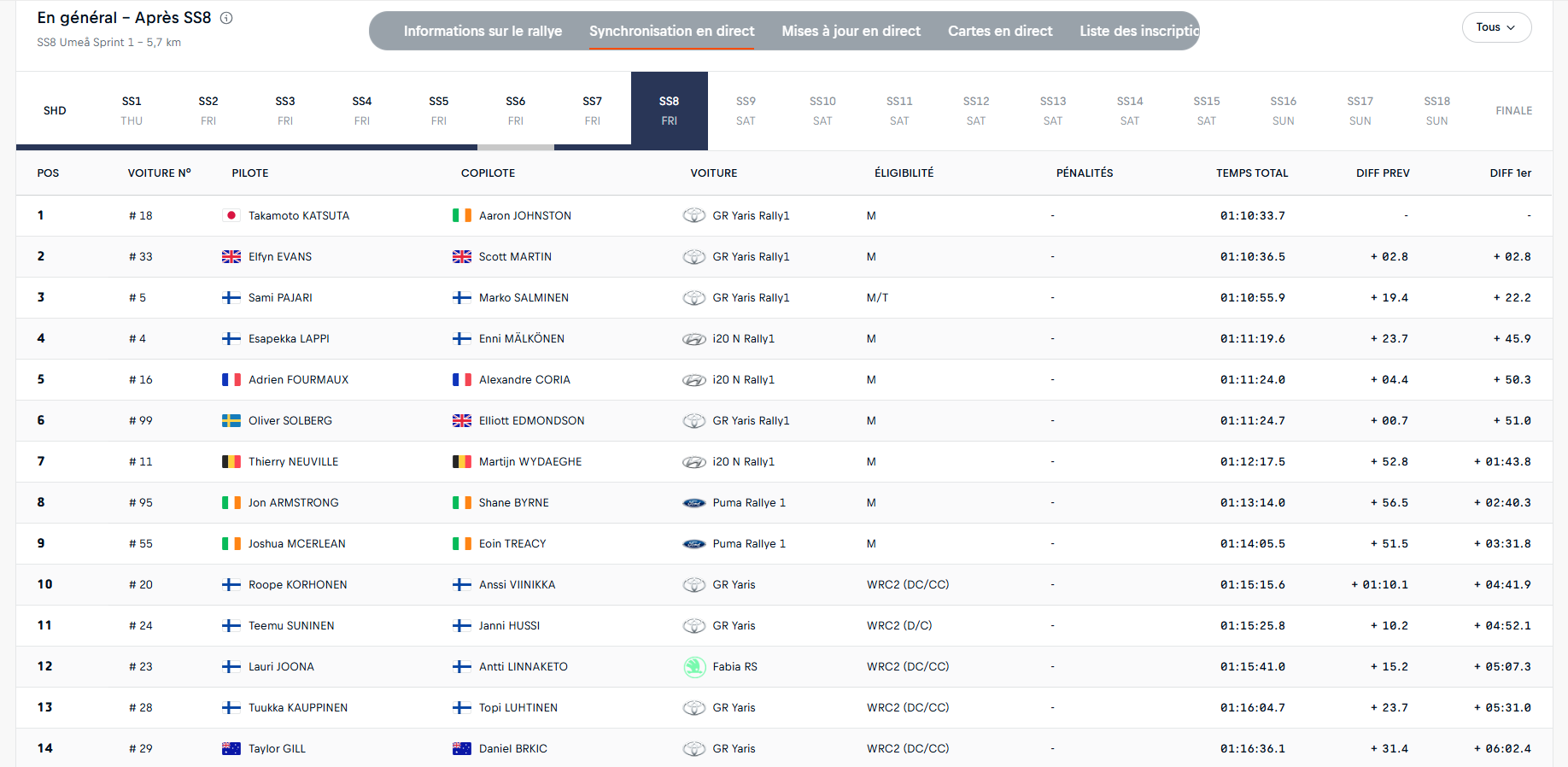Select stage SS4 FRI
Image resolution: width=1568 pixels, height=767 pixels.
click(362, 110)
